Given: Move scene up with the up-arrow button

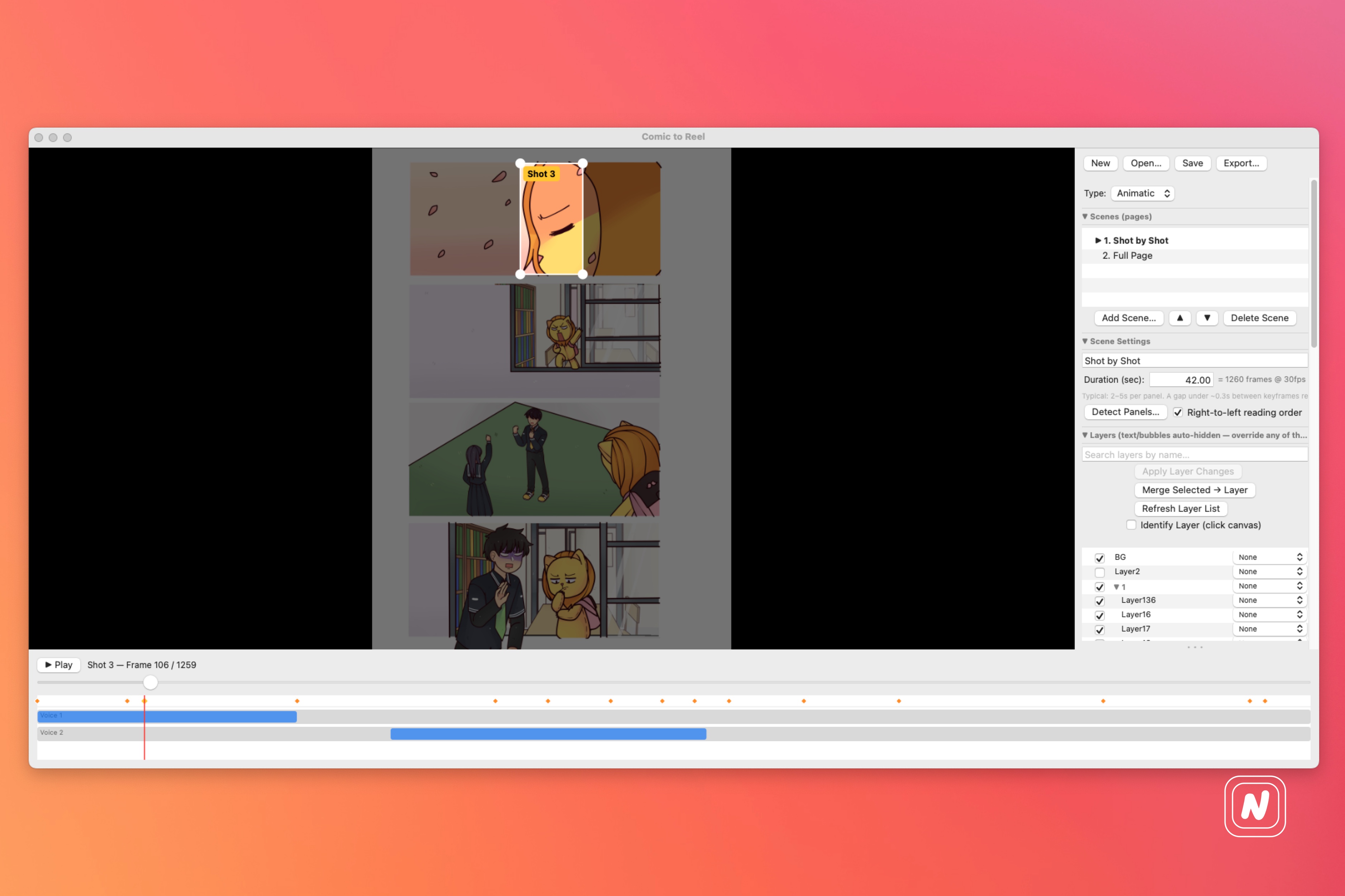Looking at the screenshot, I should (1179, 318).
